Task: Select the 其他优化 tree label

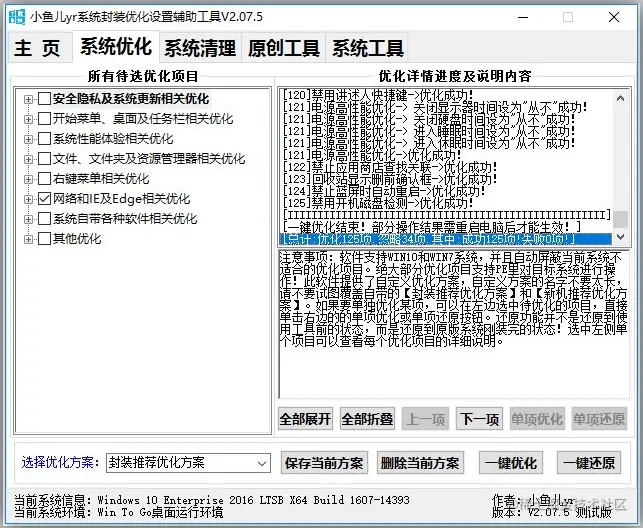Action: coord(77,239)
